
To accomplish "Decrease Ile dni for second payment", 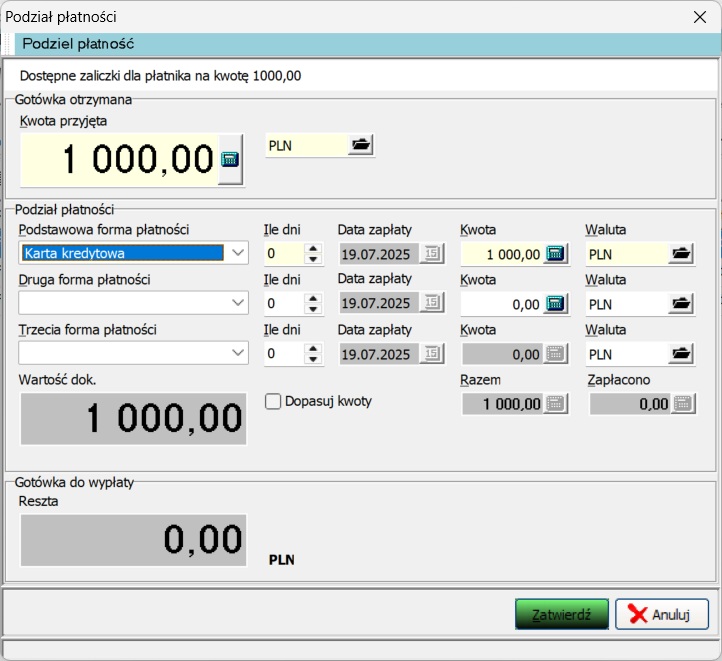I will tap(314, 308).
